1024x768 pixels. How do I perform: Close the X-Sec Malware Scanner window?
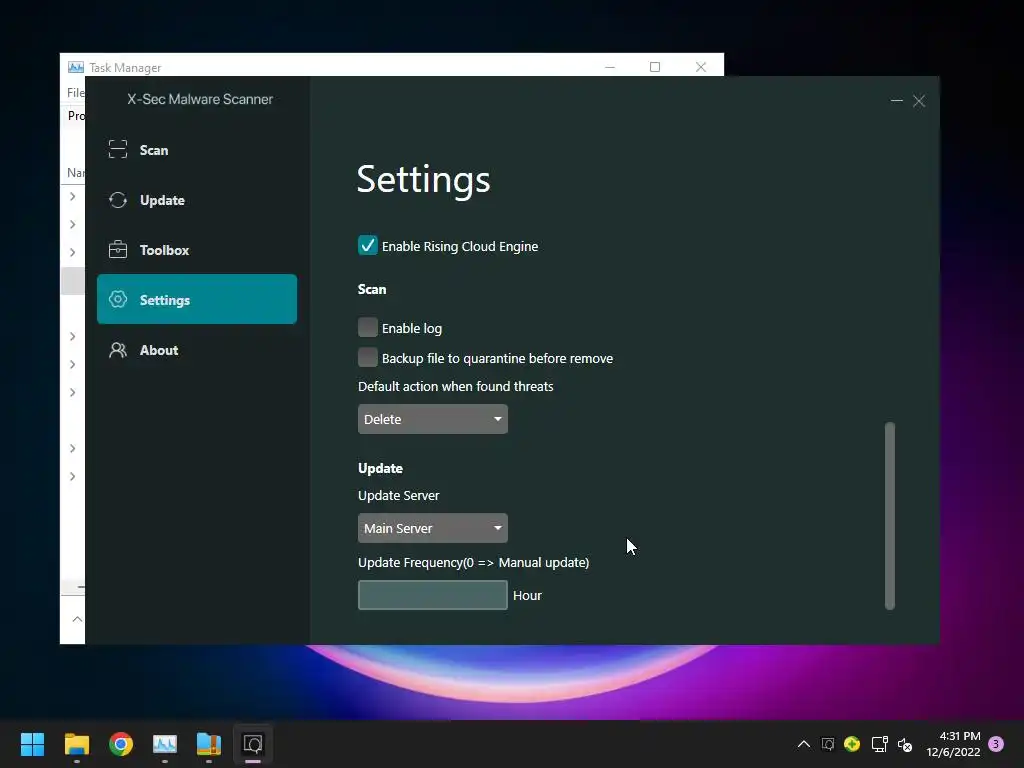[919, 101]
